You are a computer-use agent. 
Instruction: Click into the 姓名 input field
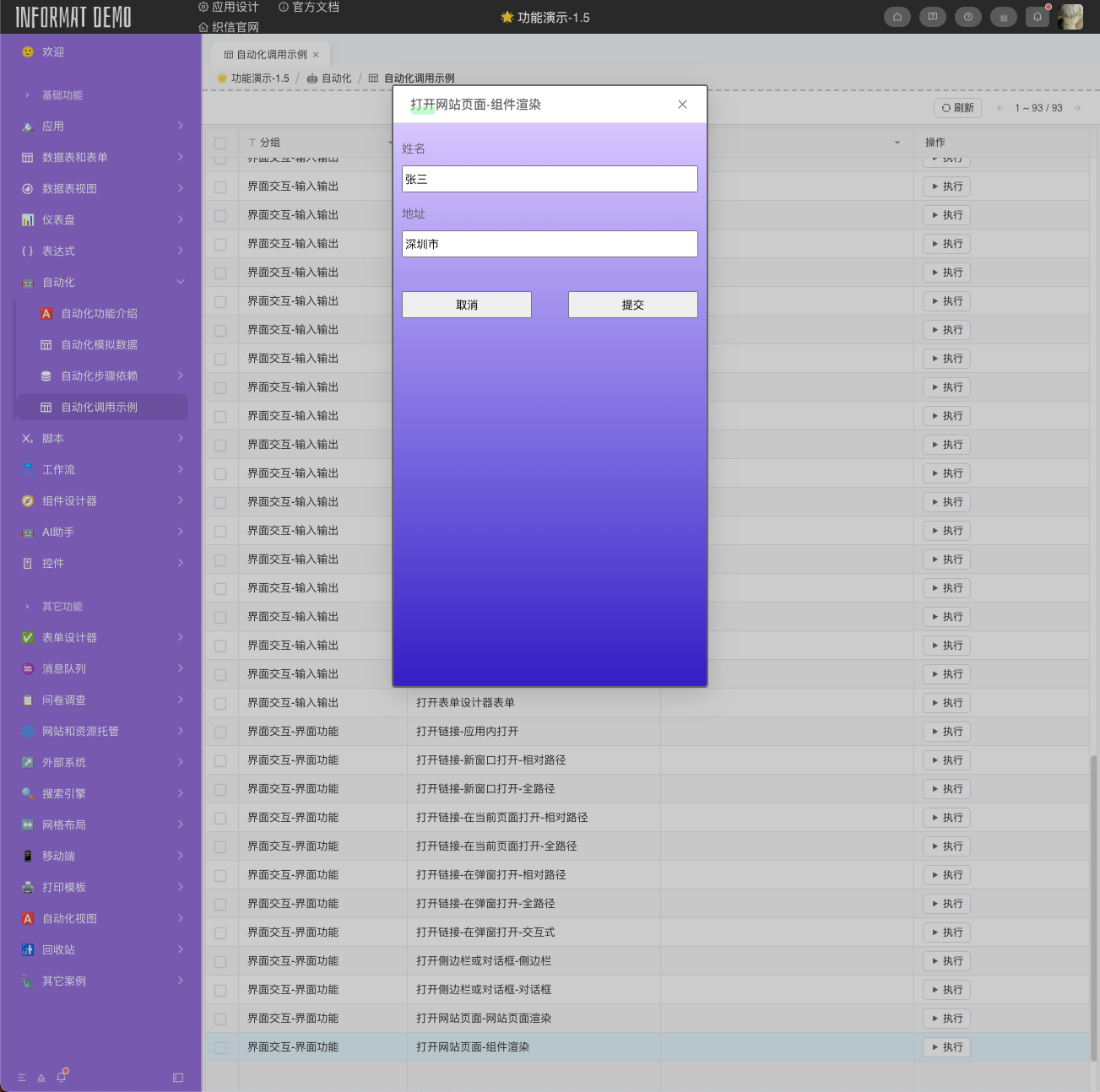550,179
